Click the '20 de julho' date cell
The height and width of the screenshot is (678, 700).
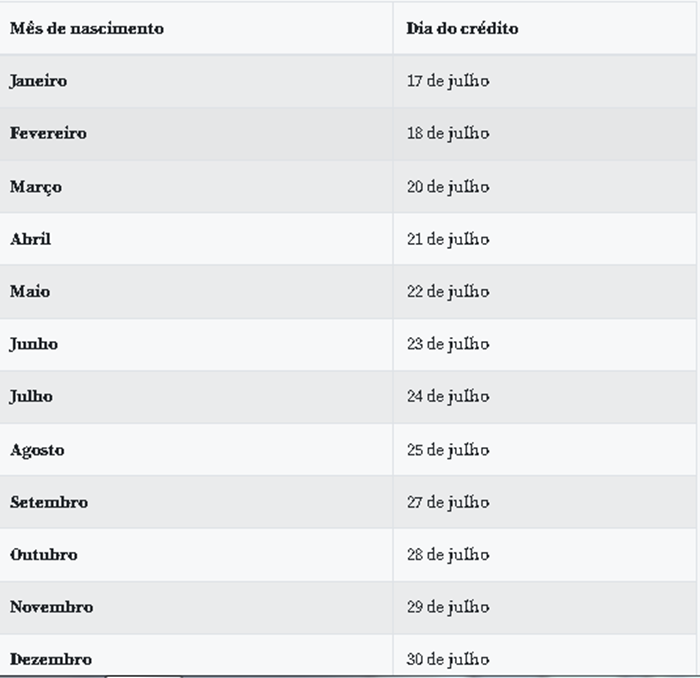click(x=448, y=187)
